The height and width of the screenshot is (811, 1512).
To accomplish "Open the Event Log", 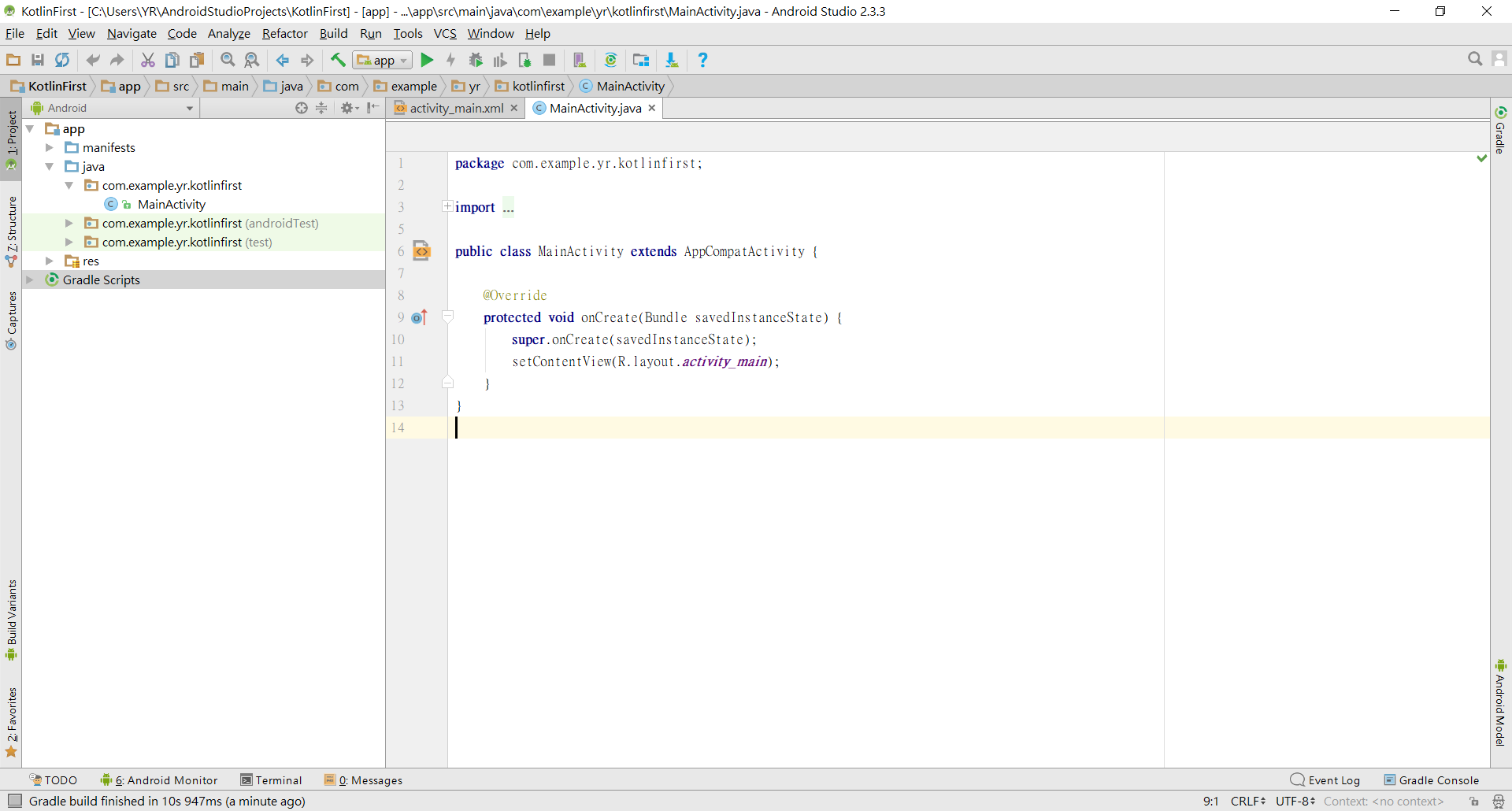I will click(x=1326, y=780).
